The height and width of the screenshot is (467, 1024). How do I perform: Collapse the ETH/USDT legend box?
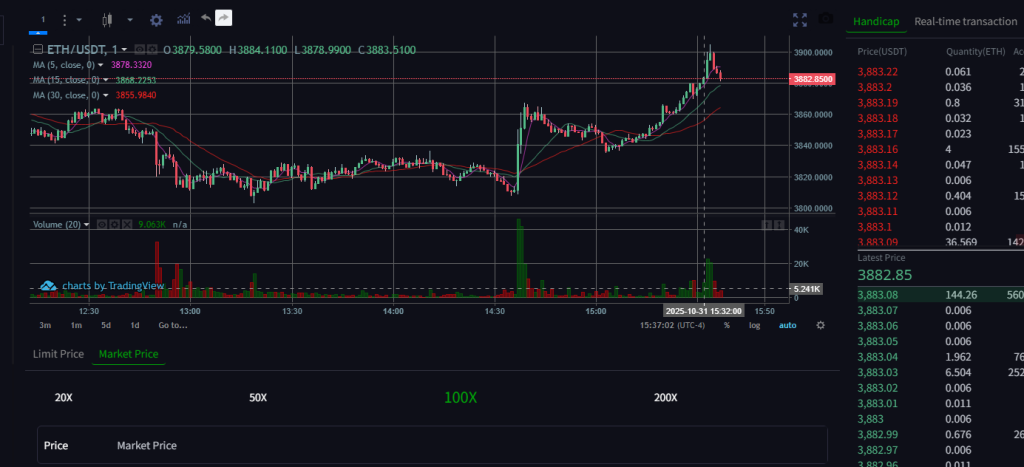point(38,49)
